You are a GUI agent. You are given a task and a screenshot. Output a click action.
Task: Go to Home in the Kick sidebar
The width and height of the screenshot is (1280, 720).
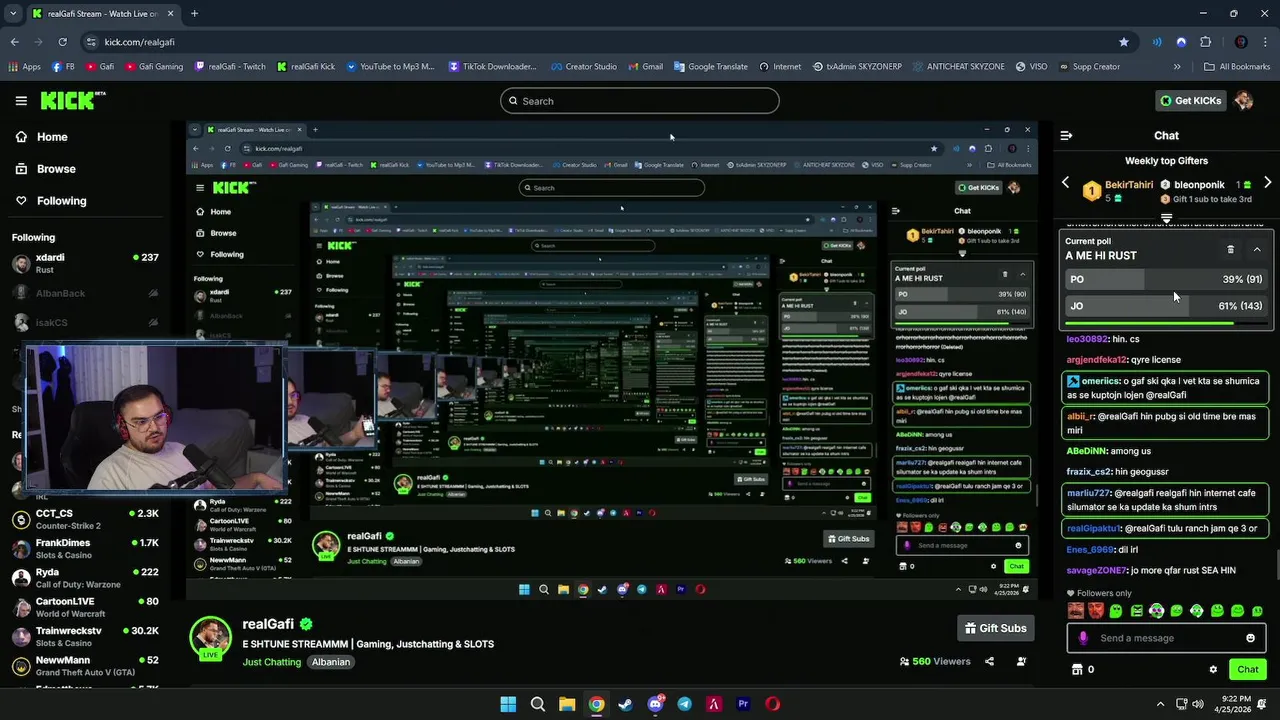tap(52, 137)
